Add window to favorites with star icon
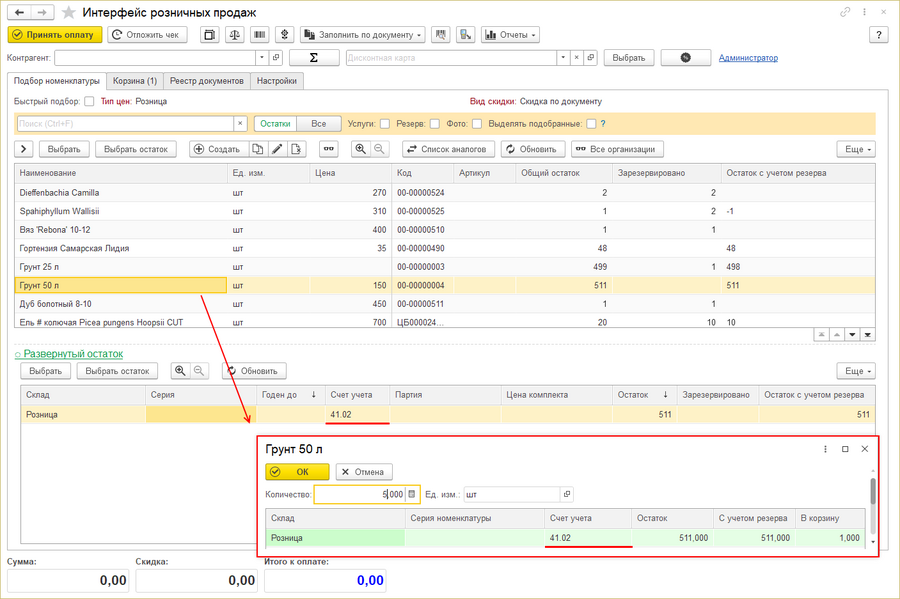The width and height of the screenshot is (900, 599). point(68,12)
